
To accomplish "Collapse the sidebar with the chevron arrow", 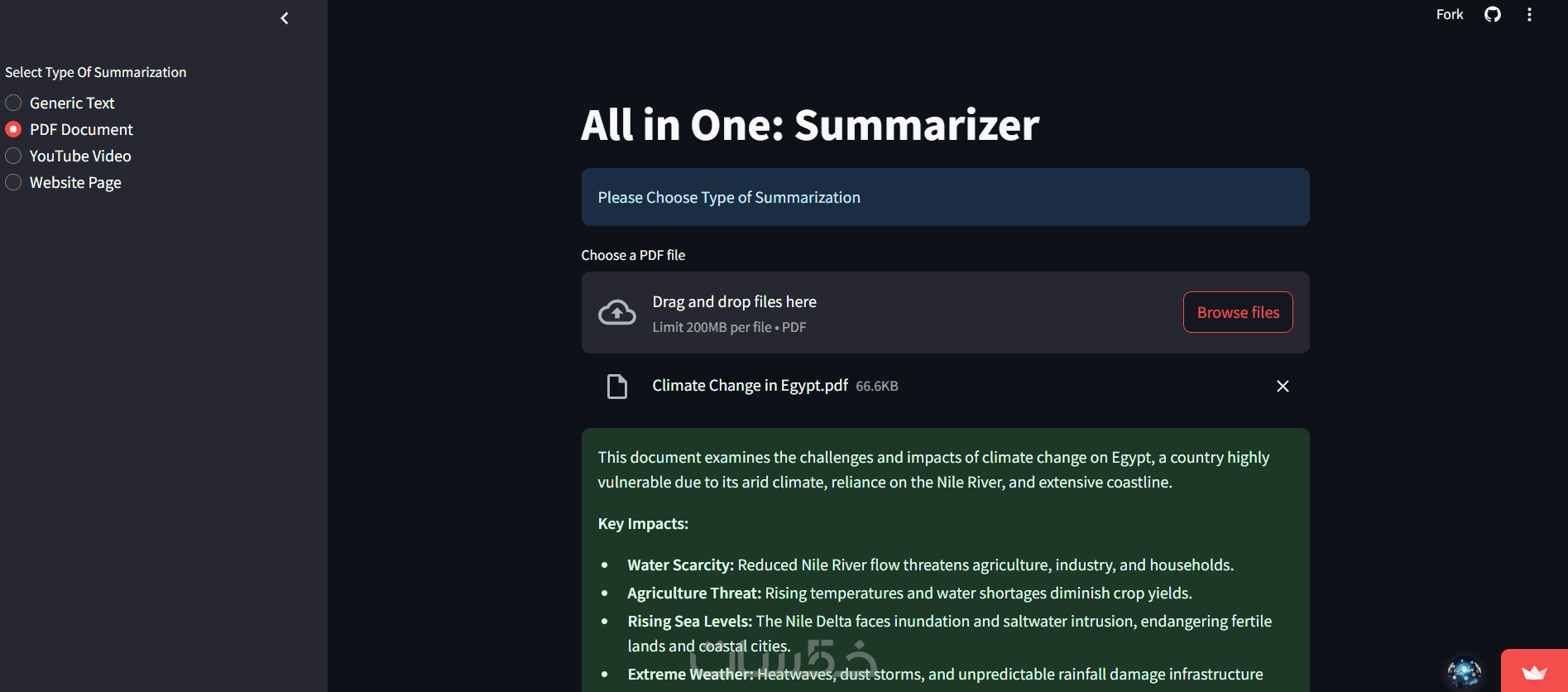I will [285, 18].
